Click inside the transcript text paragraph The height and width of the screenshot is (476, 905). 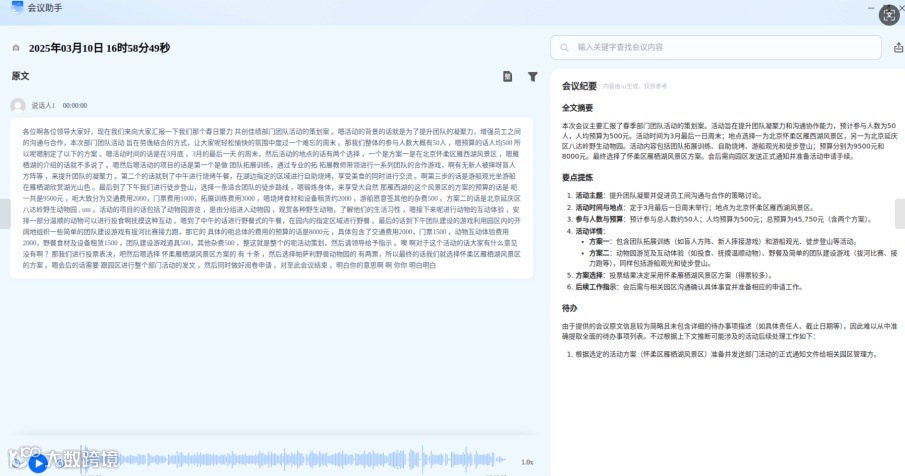pyautogui.click(x=271, y=198)
